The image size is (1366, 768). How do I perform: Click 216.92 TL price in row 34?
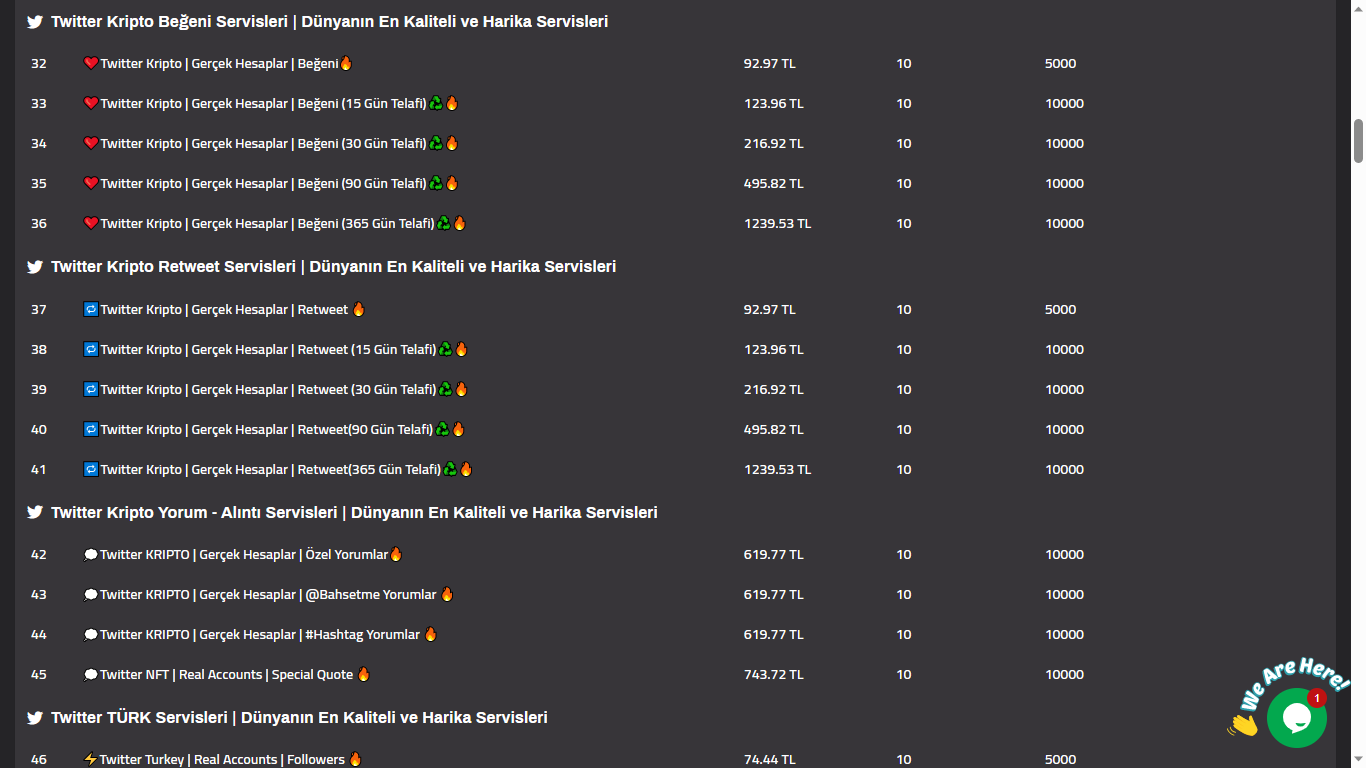coord(773,143)
